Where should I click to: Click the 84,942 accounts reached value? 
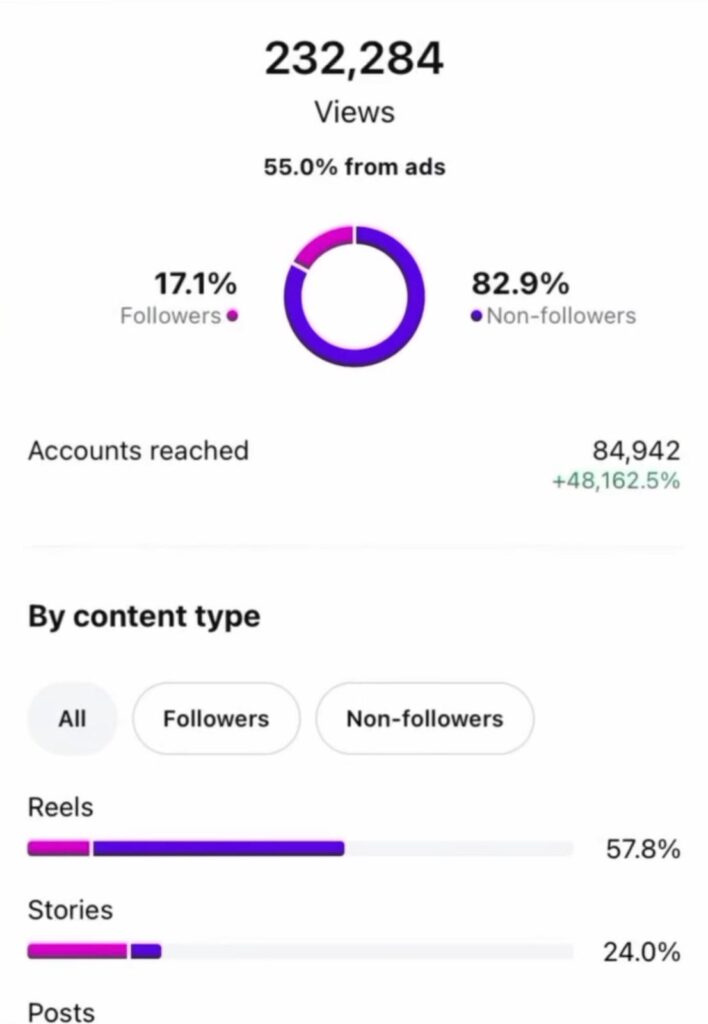[x=636, y=452]
